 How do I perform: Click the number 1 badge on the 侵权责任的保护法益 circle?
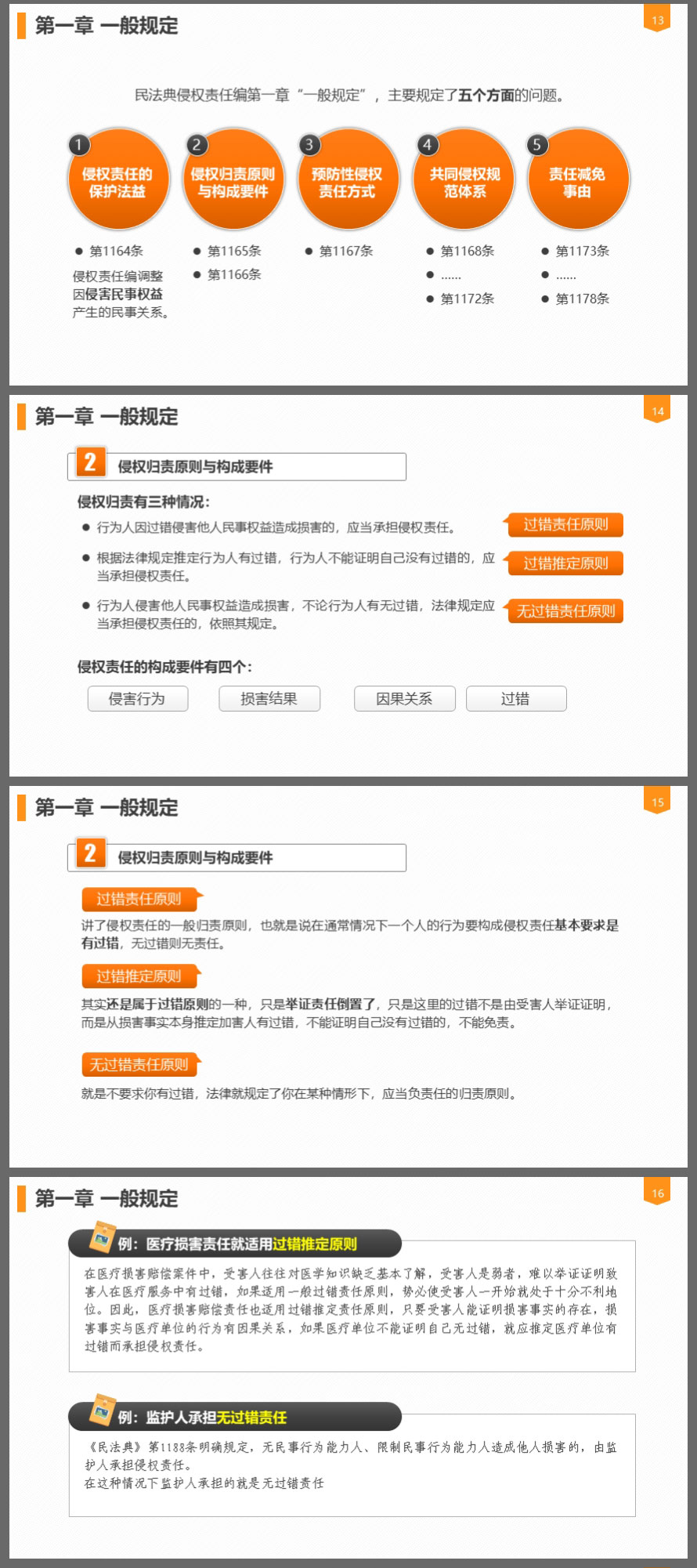(78, 145)
